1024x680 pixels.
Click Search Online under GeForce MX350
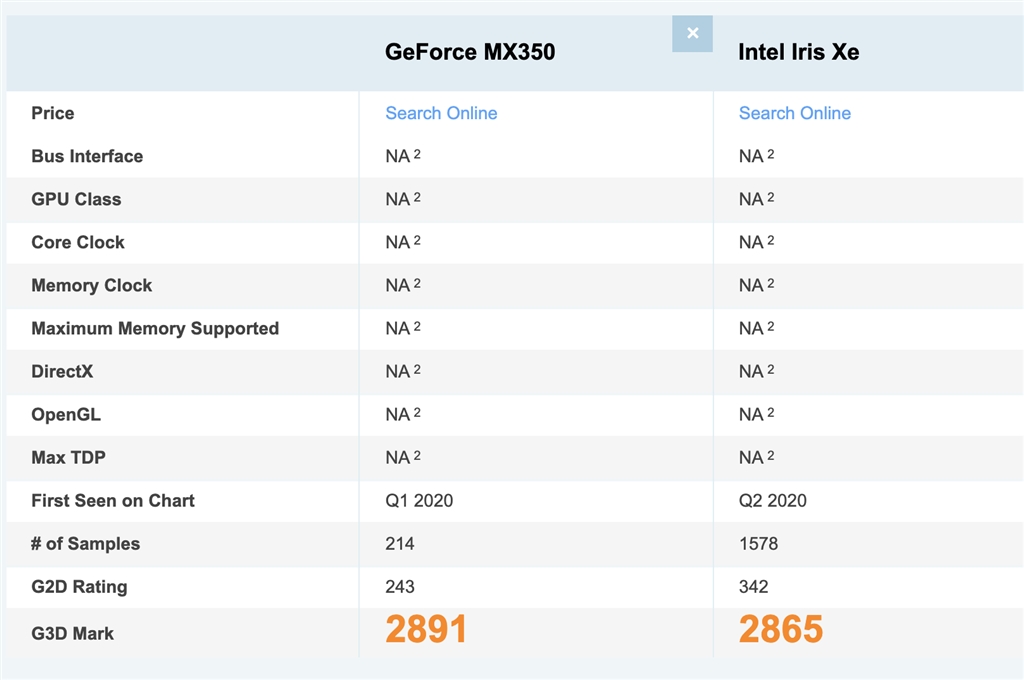click(441, 113)
